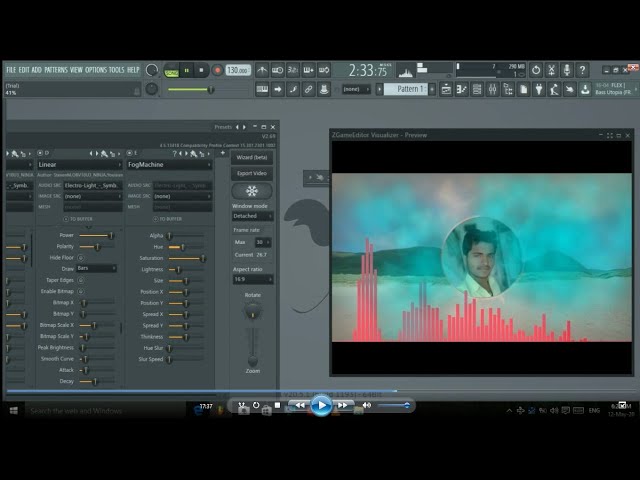The width and height of the screenshot is (640, 480).
Task: Open the project files page icon
Action: click(524, 89)
